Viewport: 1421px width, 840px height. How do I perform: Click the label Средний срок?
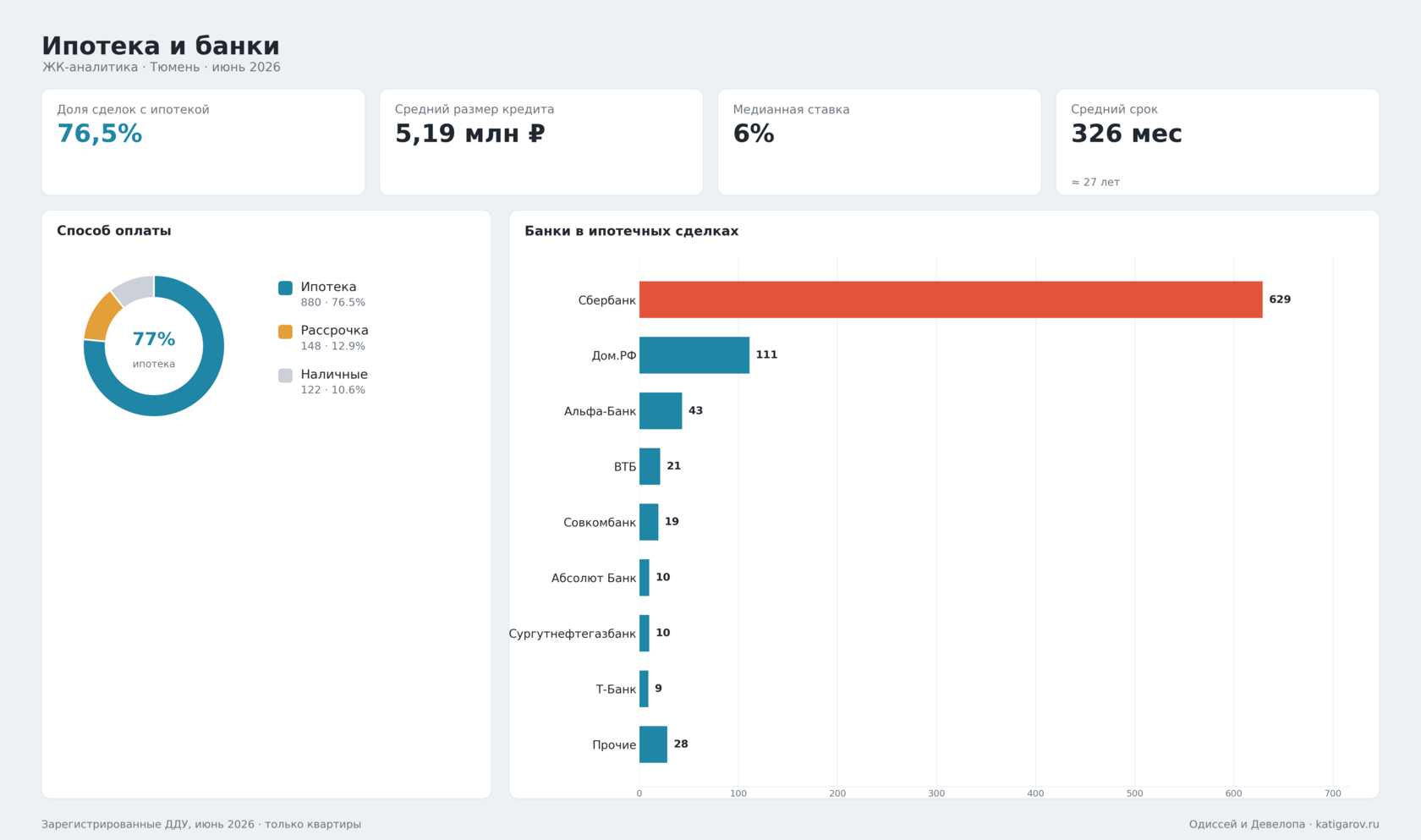click(1114, 110)
